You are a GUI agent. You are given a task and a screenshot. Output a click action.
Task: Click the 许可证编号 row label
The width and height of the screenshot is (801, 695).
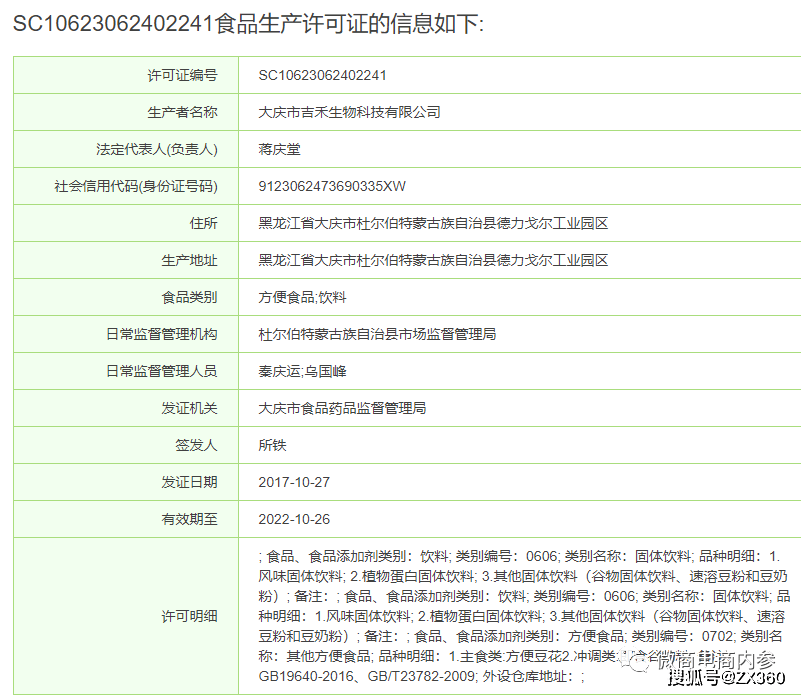click(182, 75)
